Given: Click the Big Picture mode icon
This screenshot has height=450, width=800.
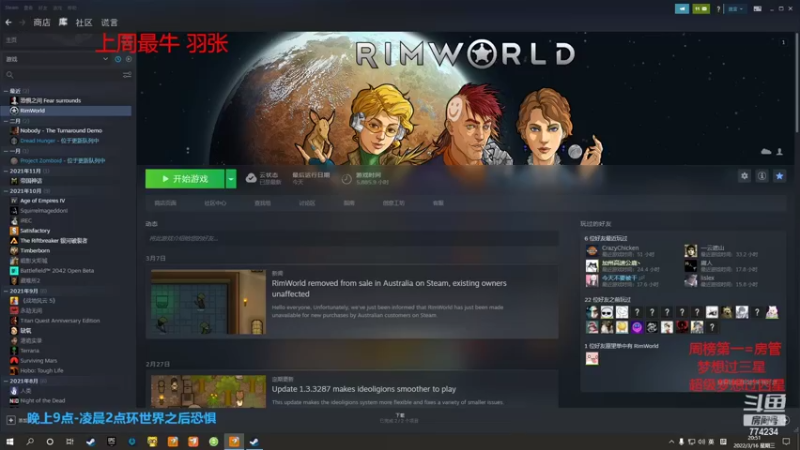Looking at the screenshot, I should pyautogui.click(x=758, y=9).
